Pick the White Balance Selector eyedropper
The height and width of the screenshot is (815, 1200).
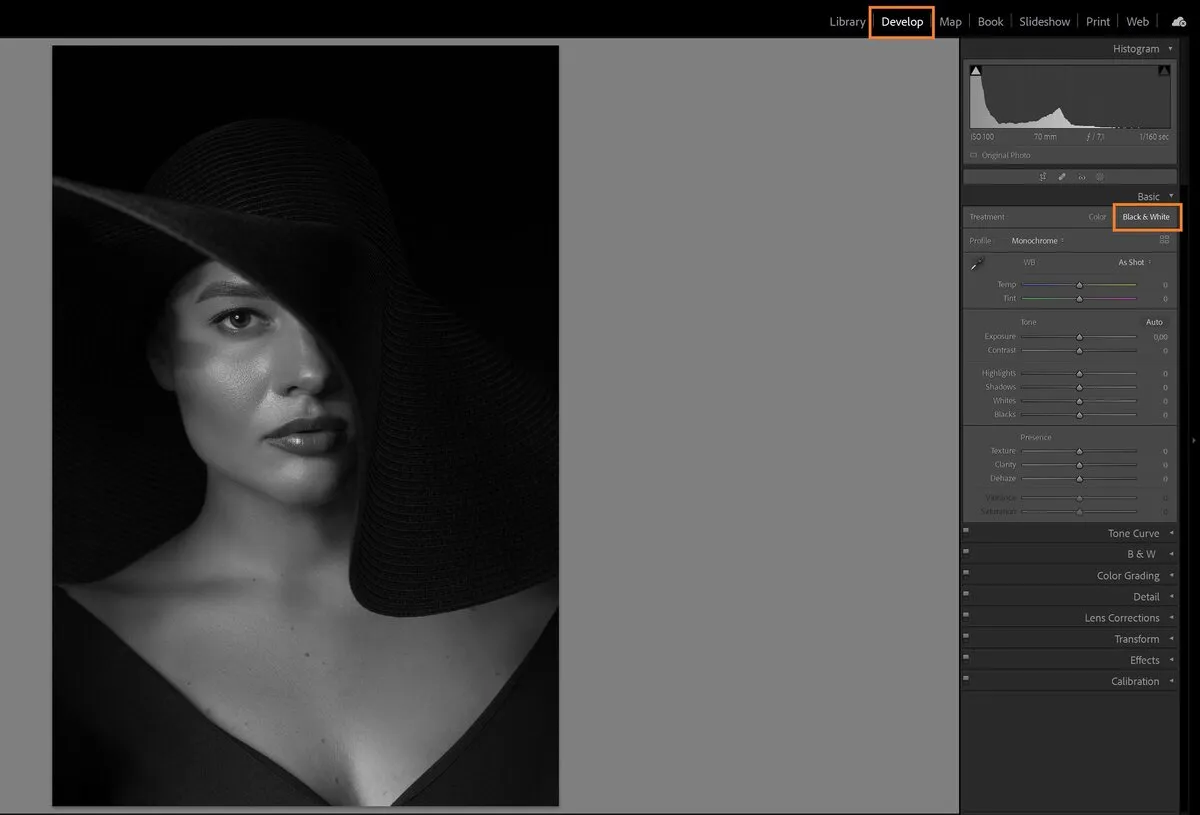click(x=977, y=264)
